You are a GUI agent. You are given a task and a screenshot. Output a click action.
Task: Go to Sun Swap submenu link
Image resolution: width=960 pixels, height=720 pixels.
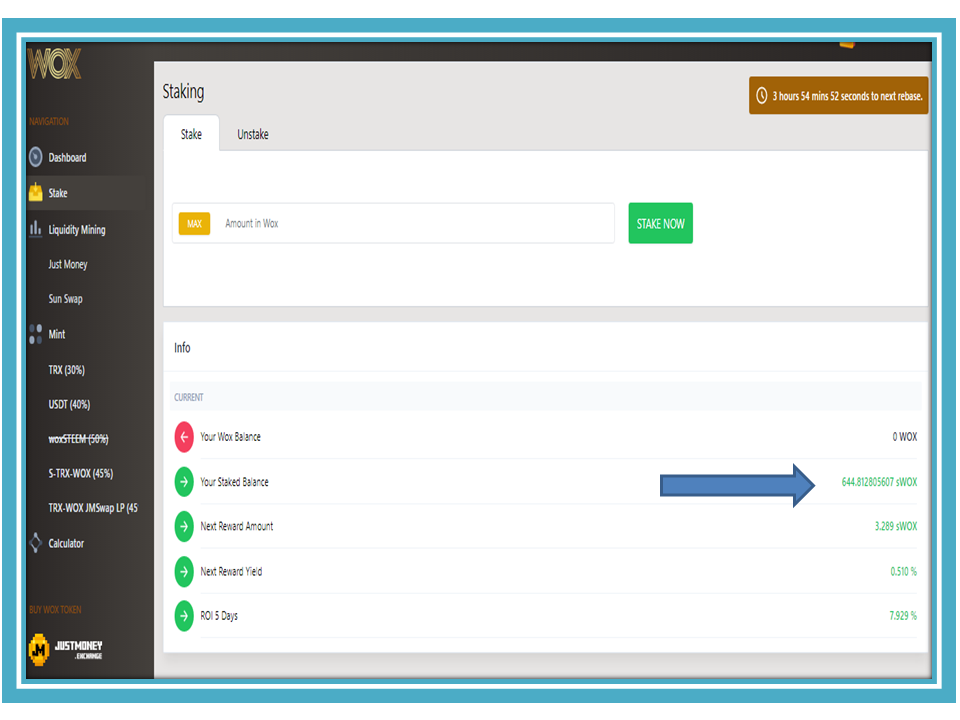(66, 299)
